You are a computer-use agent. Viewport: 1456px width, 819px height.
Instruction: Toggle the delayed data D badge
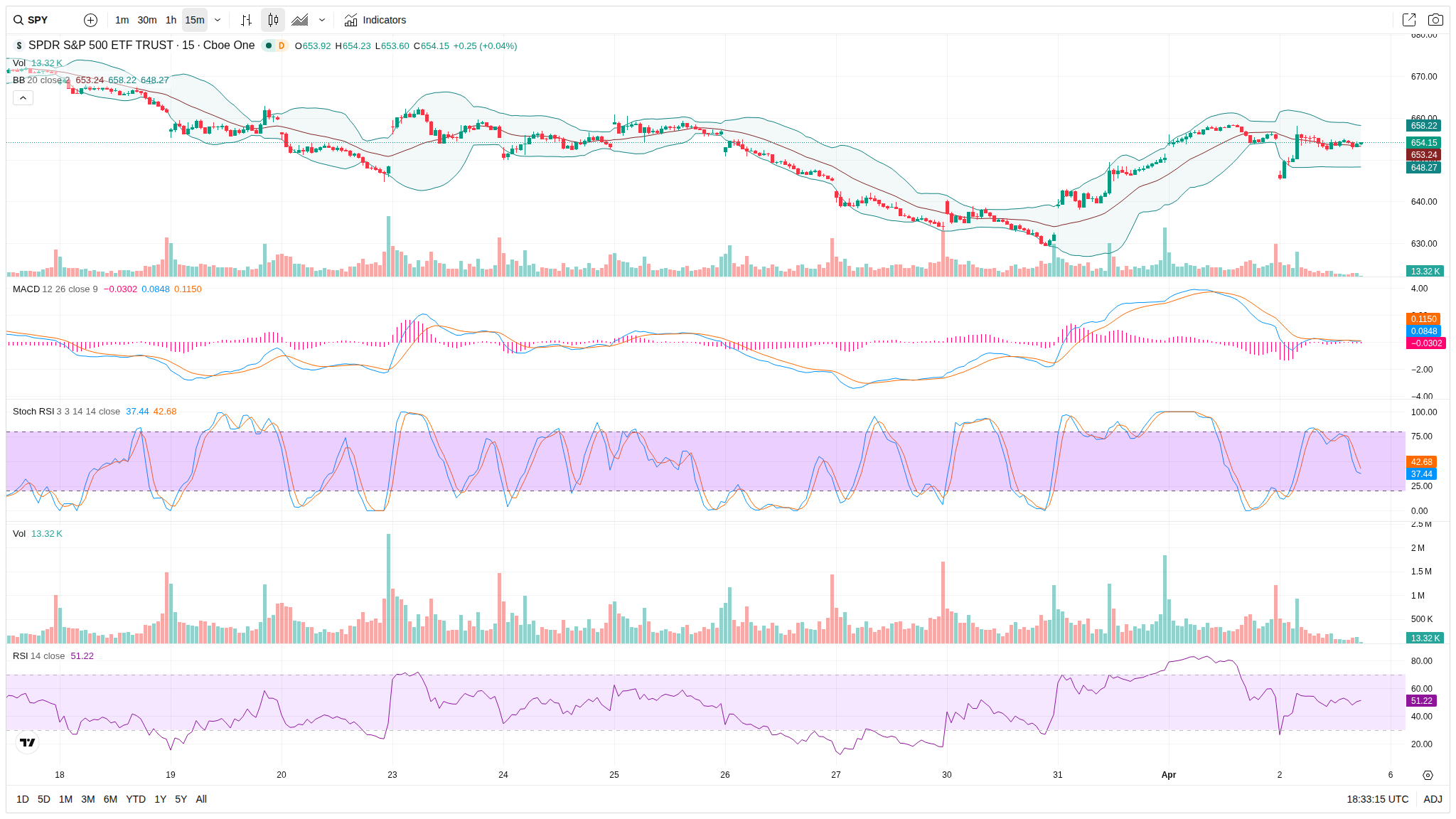click(282, 45)
